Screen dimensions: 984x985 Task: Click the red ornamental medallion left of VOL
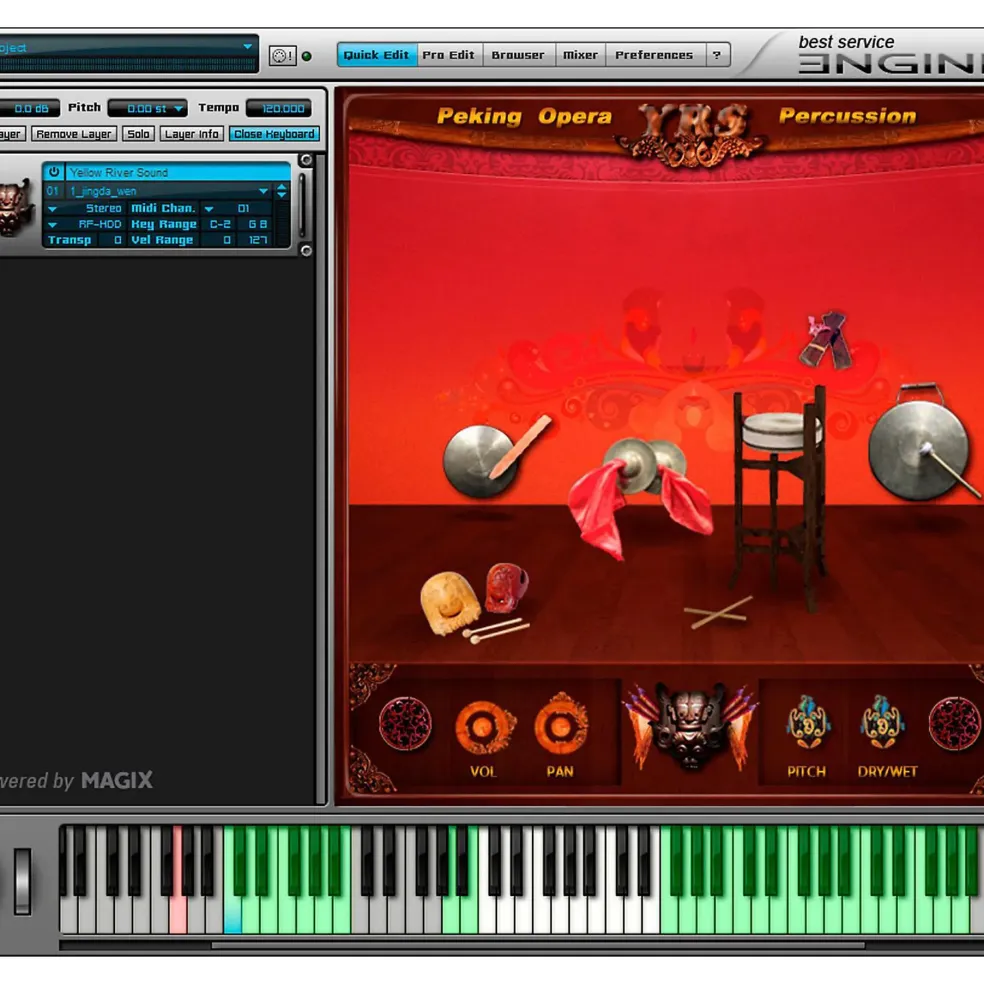pos(405,723)
